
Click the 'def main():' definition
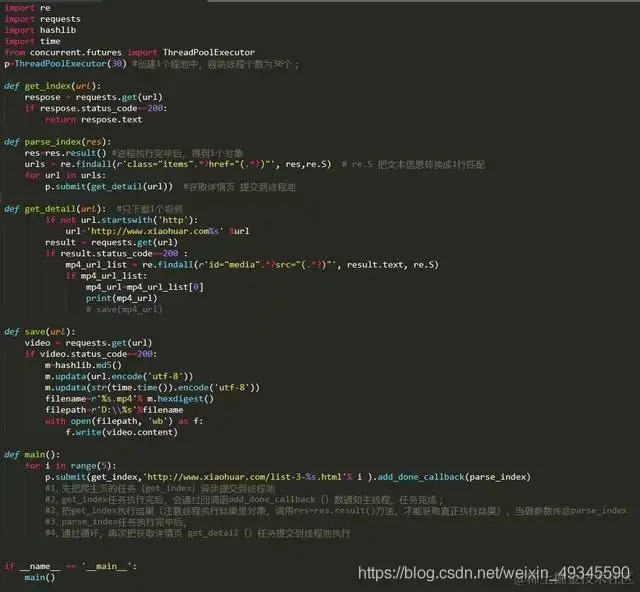pos(32,454)
